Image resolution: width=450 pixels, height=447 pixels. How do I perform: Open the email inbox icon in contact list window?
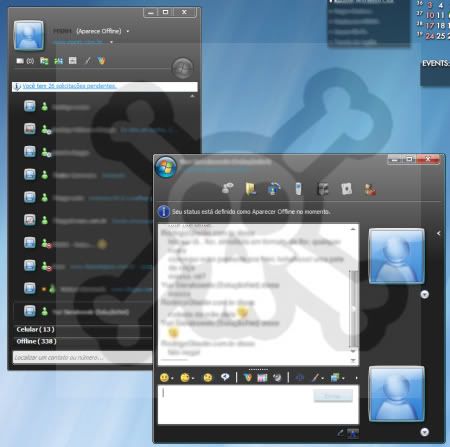pos(20,61)
